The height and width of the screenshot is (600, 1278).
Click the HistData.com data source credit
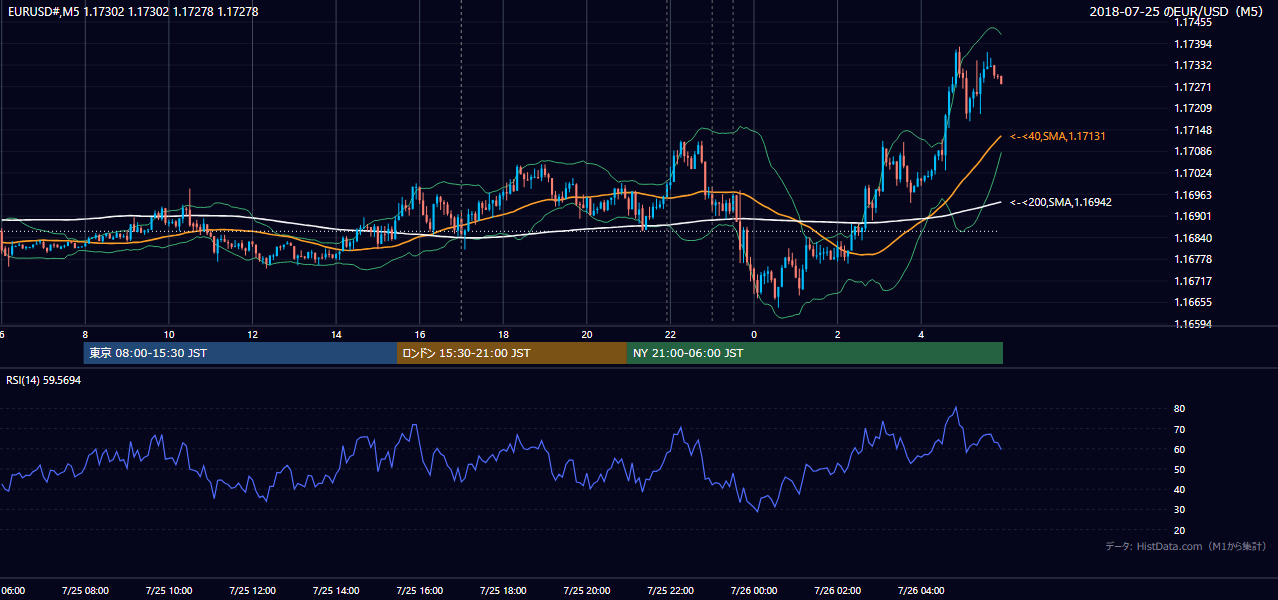[x=1186, y=547]
